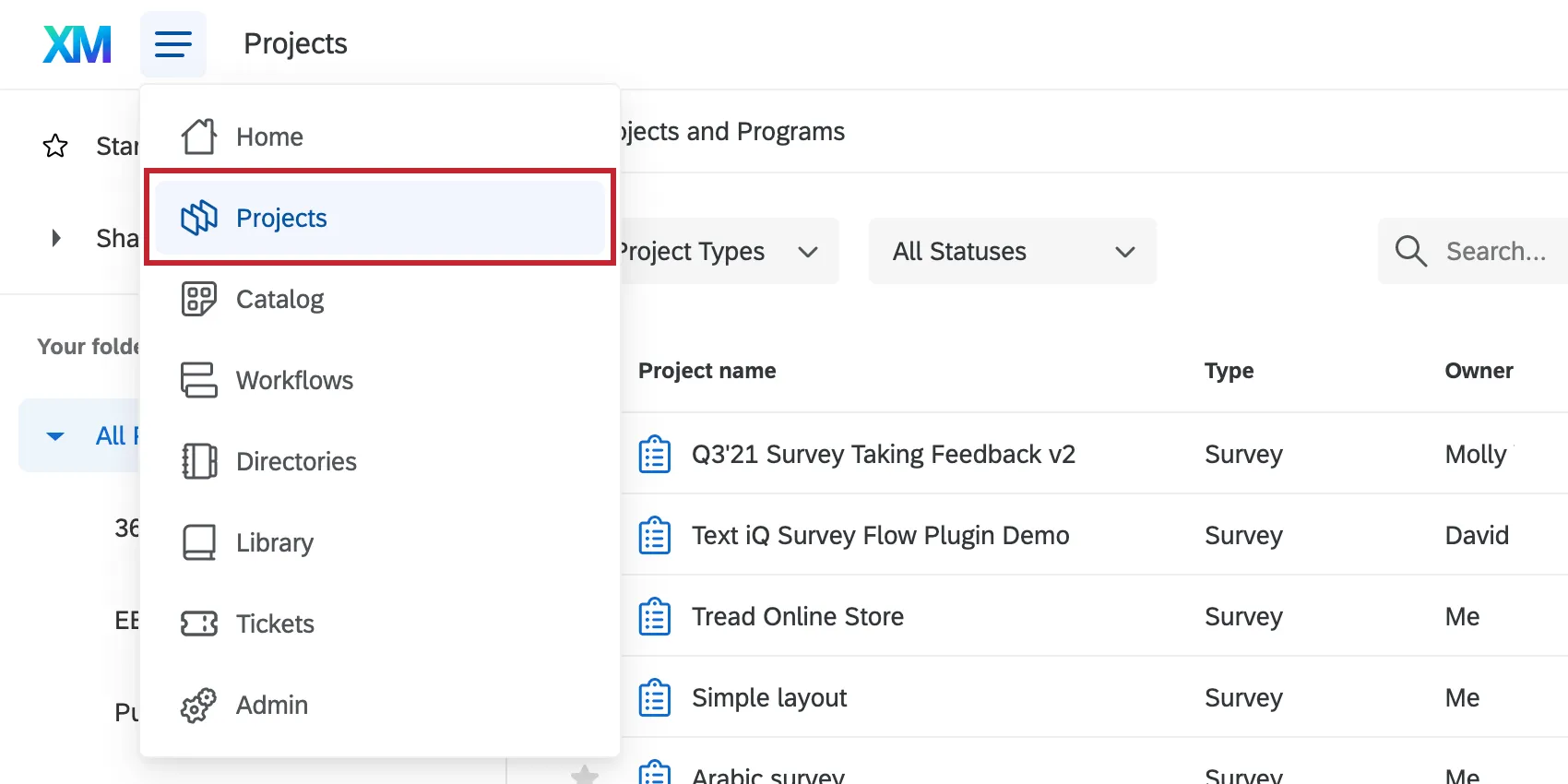Click the Admin gears icon
Viewport: 1568px width, 784px height.
tap(198, 706)
